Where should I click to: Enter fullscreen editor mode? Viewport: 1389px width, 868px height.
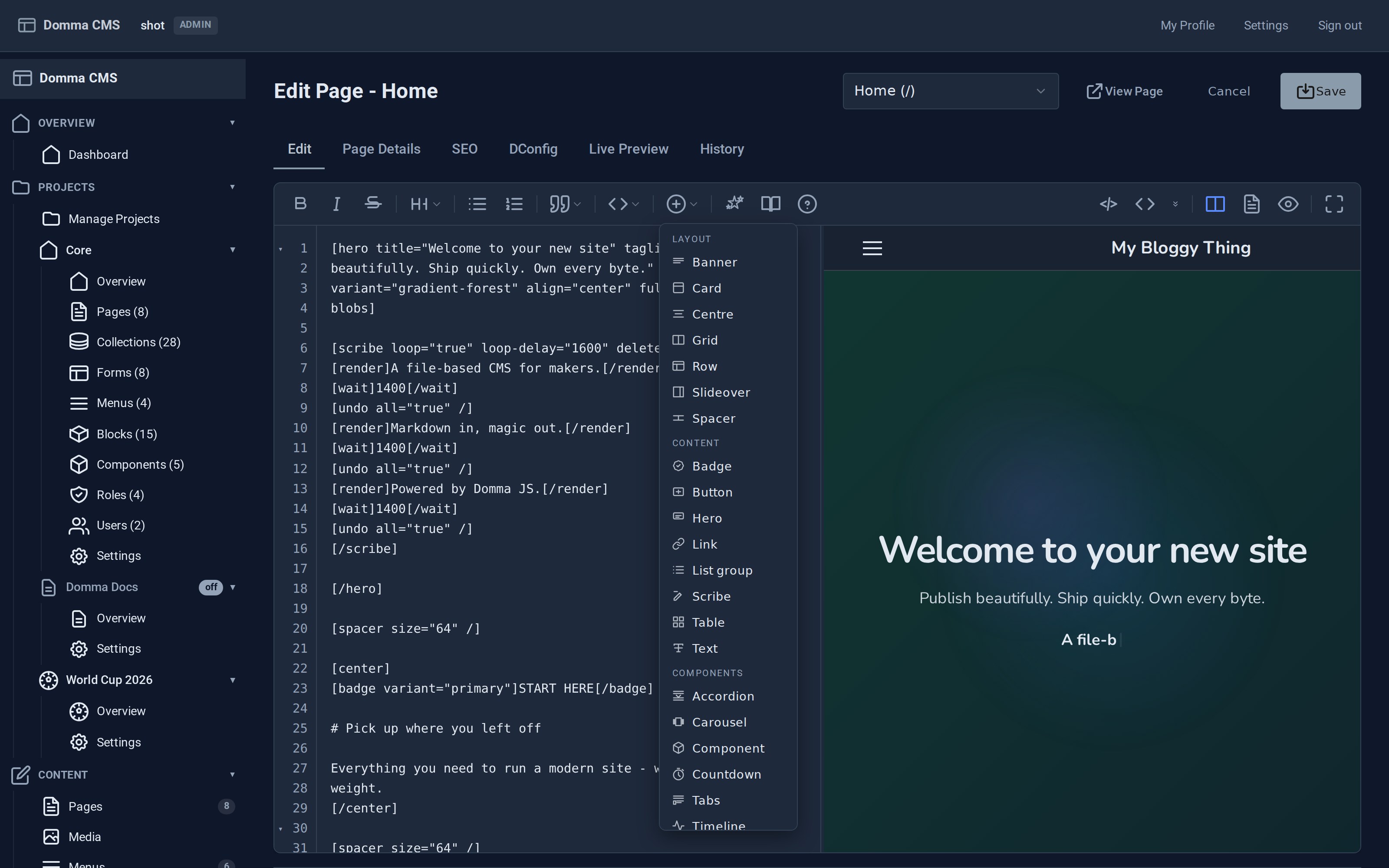pos(1334,204)
